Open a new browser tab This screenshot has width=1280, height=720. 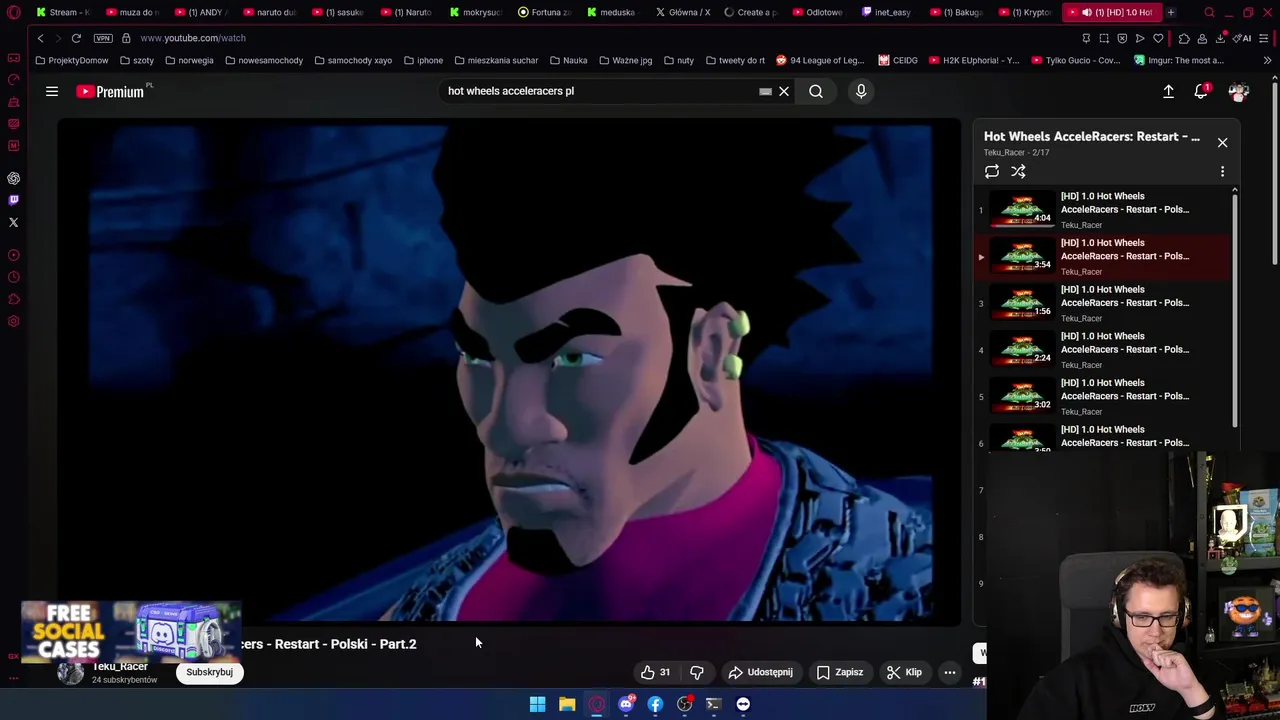click(x=1170, y=13)
